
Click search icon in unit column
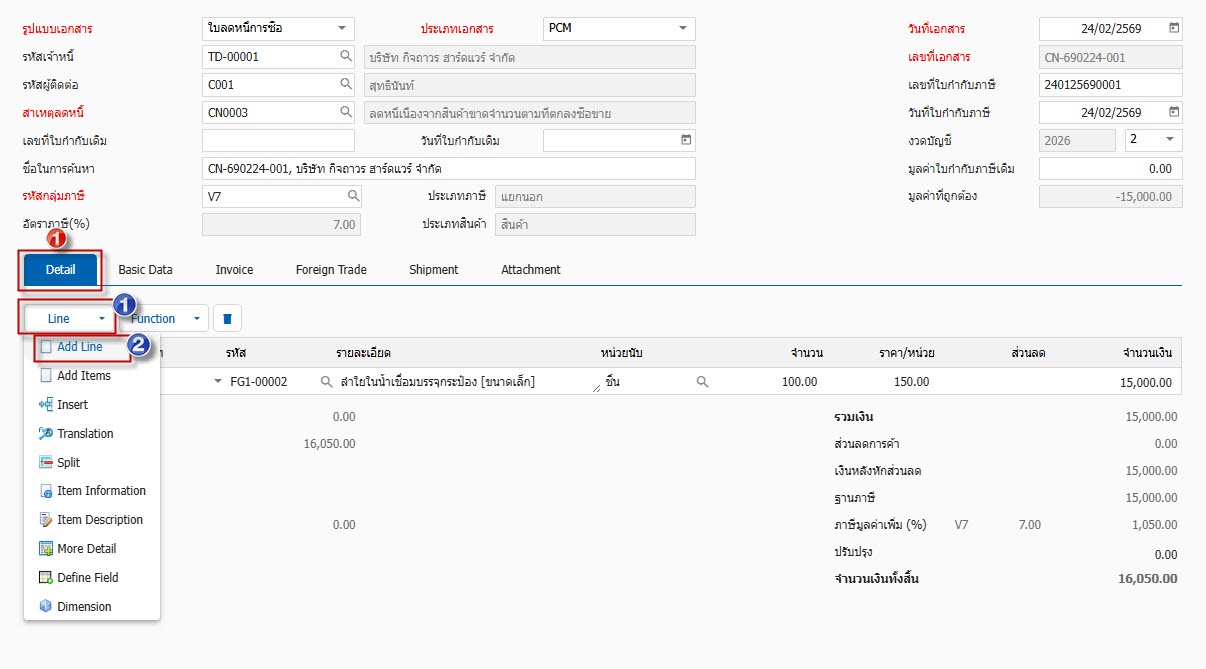(x=702, y=382)
